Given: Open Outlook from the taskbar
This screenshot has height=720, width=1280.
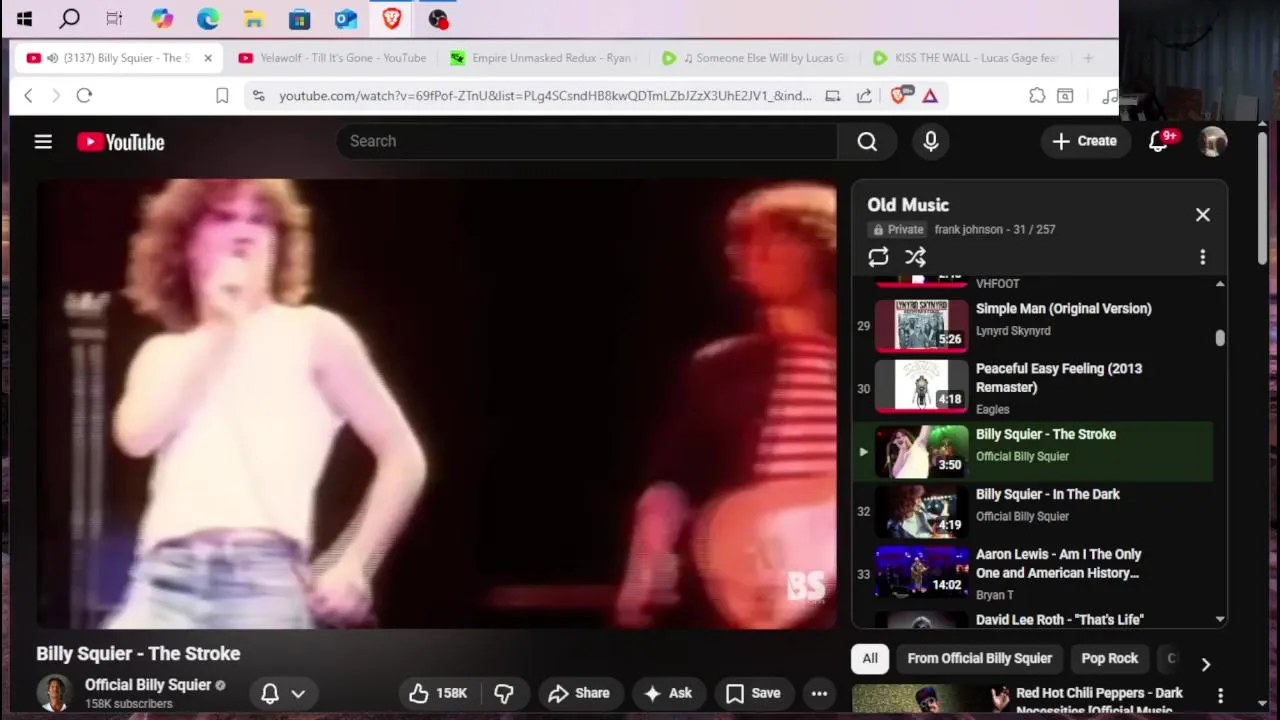Looking at the screenshot, I should [346, 18].
